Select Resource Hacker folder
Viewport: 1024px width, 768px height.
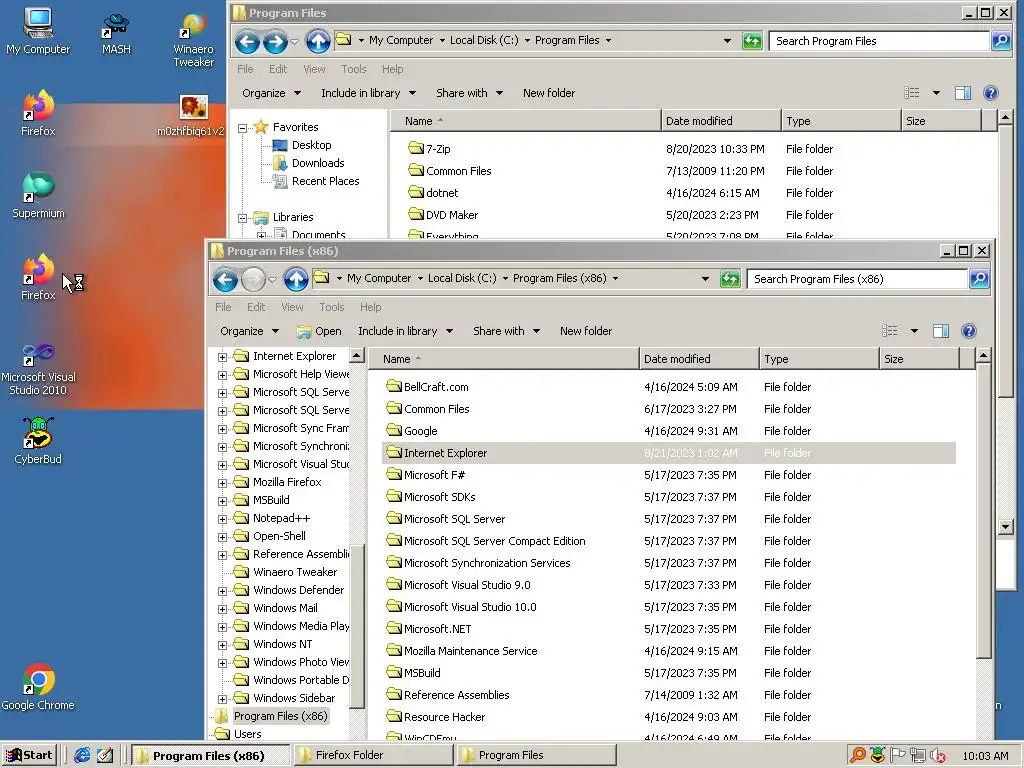(x=436, y=717)
